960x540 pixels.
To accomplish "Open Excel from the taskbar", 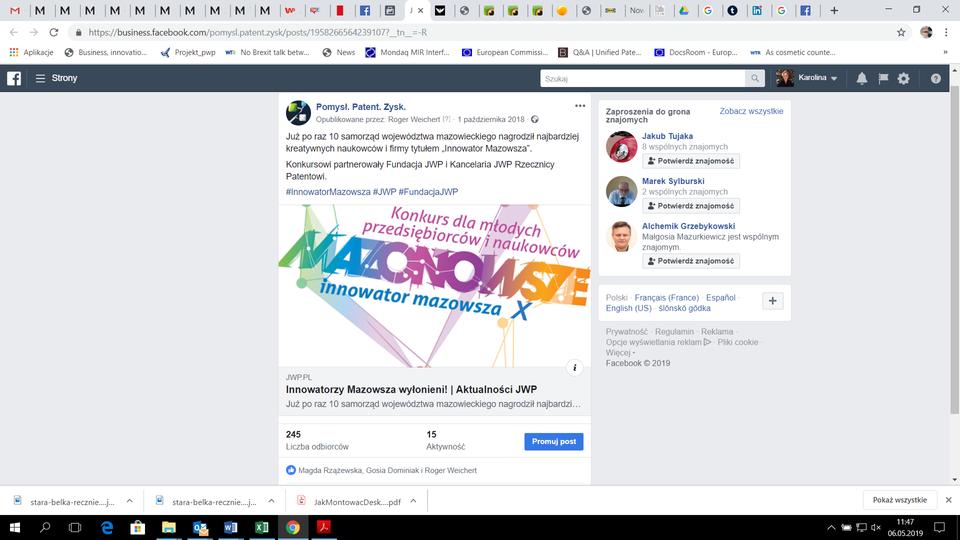I will coord(261,527).
